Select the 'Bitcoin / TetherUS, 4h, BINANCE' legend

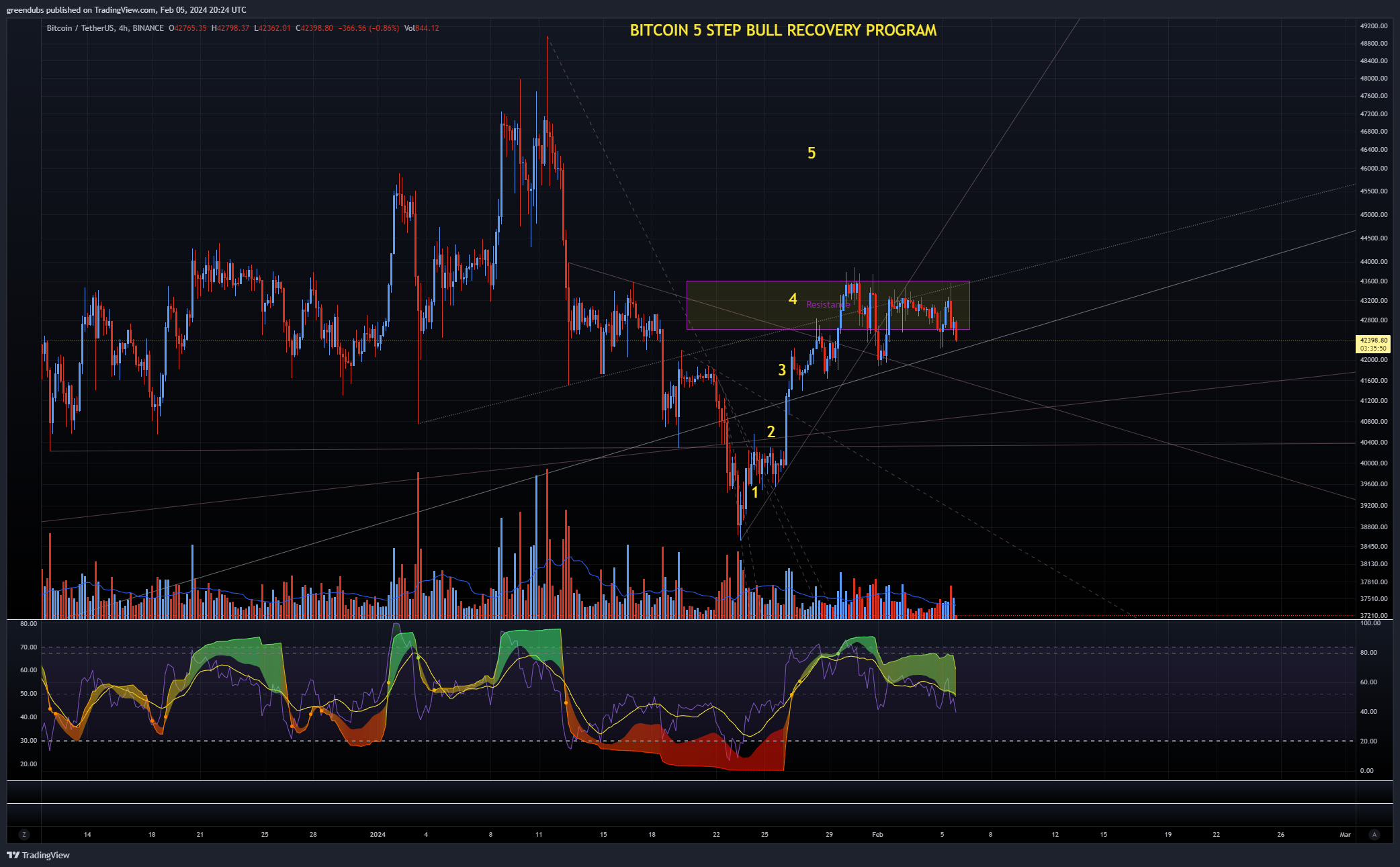point(105,28)
